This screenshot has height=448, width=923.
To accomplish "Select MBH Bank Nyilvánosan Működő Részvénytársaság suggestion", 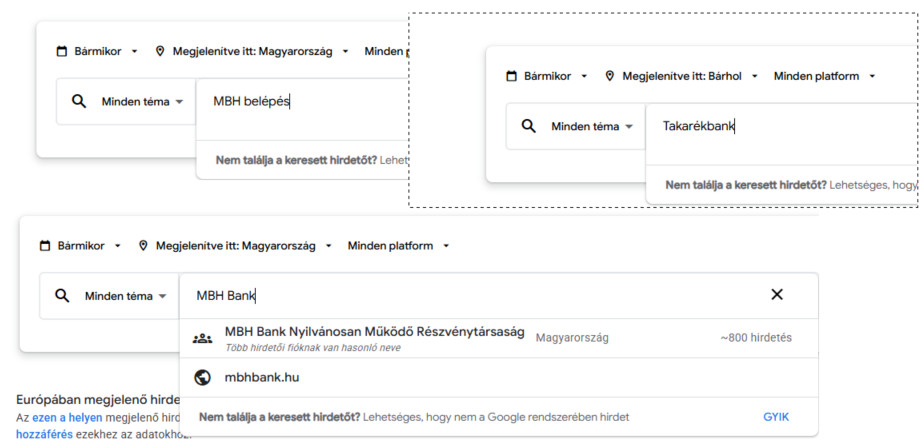I will coord(499,339).
